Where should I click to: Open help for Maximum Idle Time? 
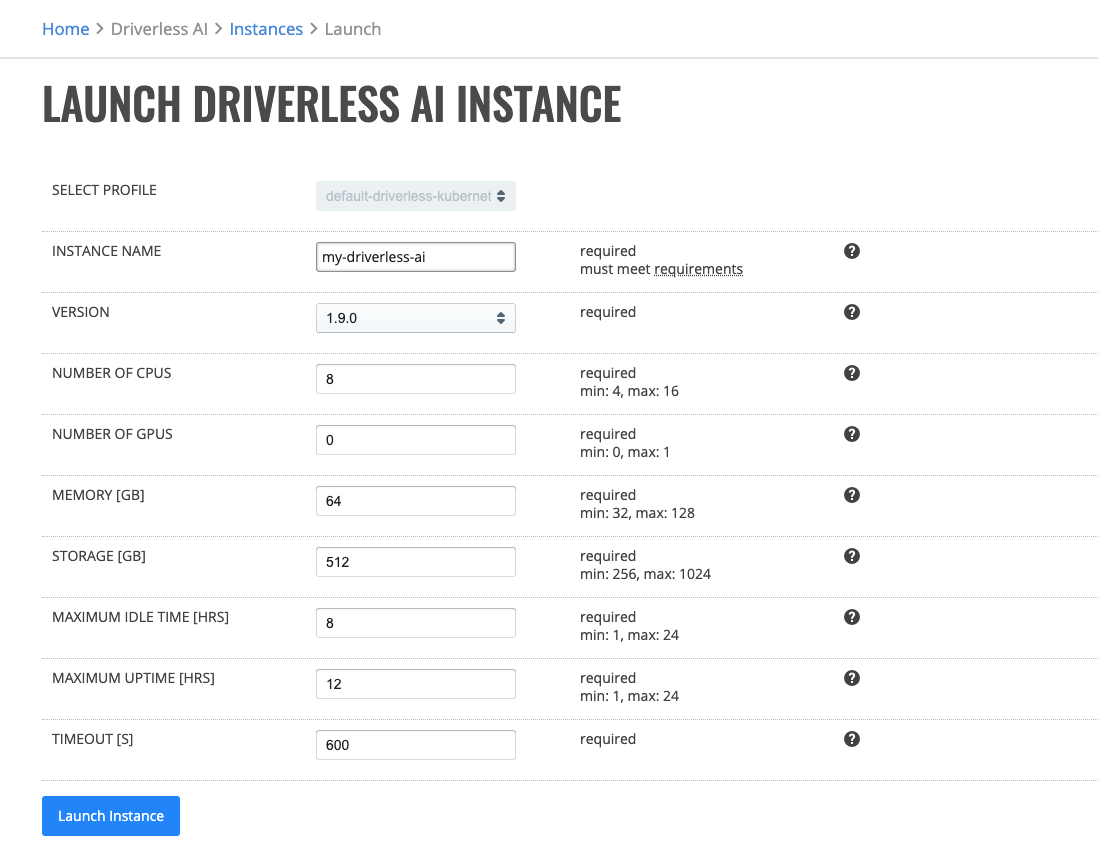851,618
